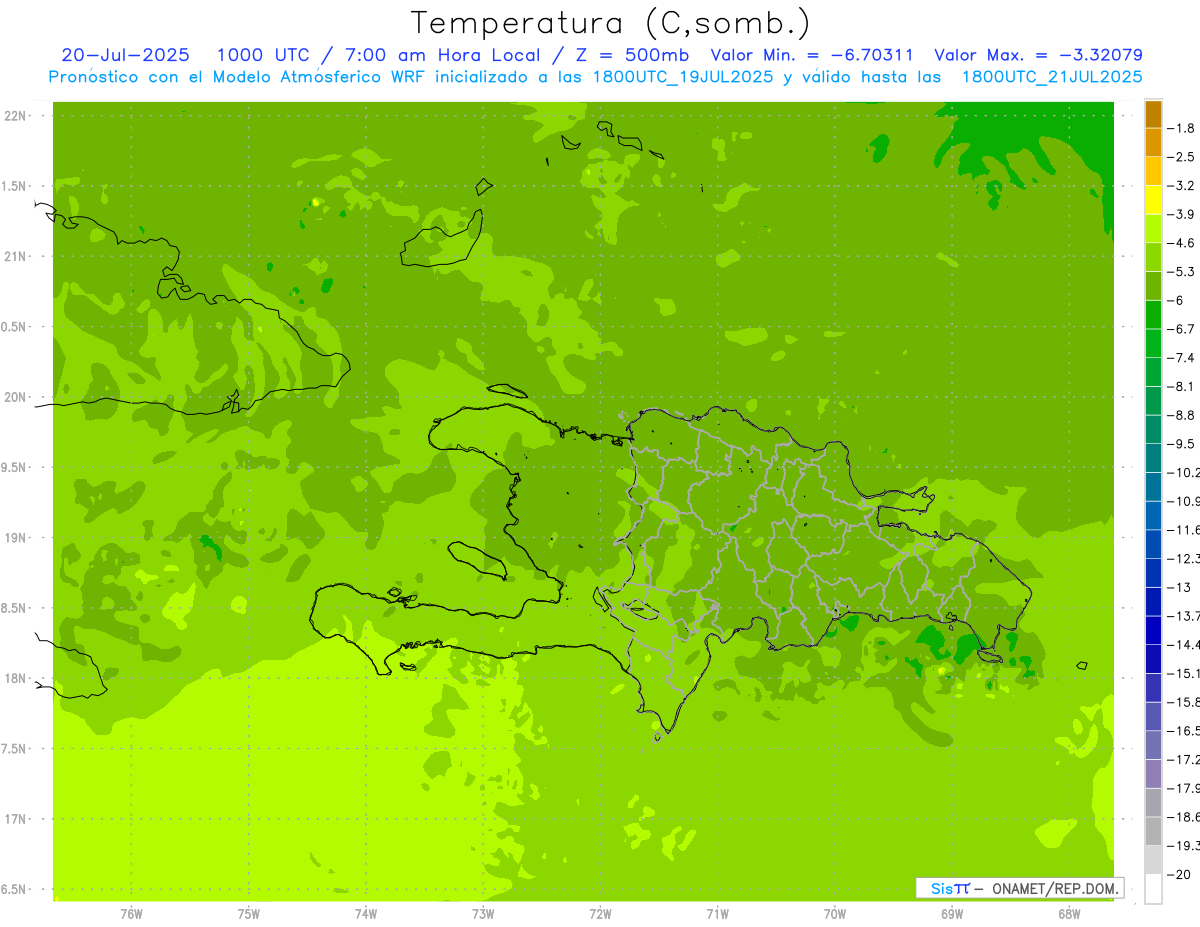Click the 'SisTT – ONAMET/REP.DOM.' credit box
1200x927 pixels.
pyautogui.click(x=1019, y=888)
